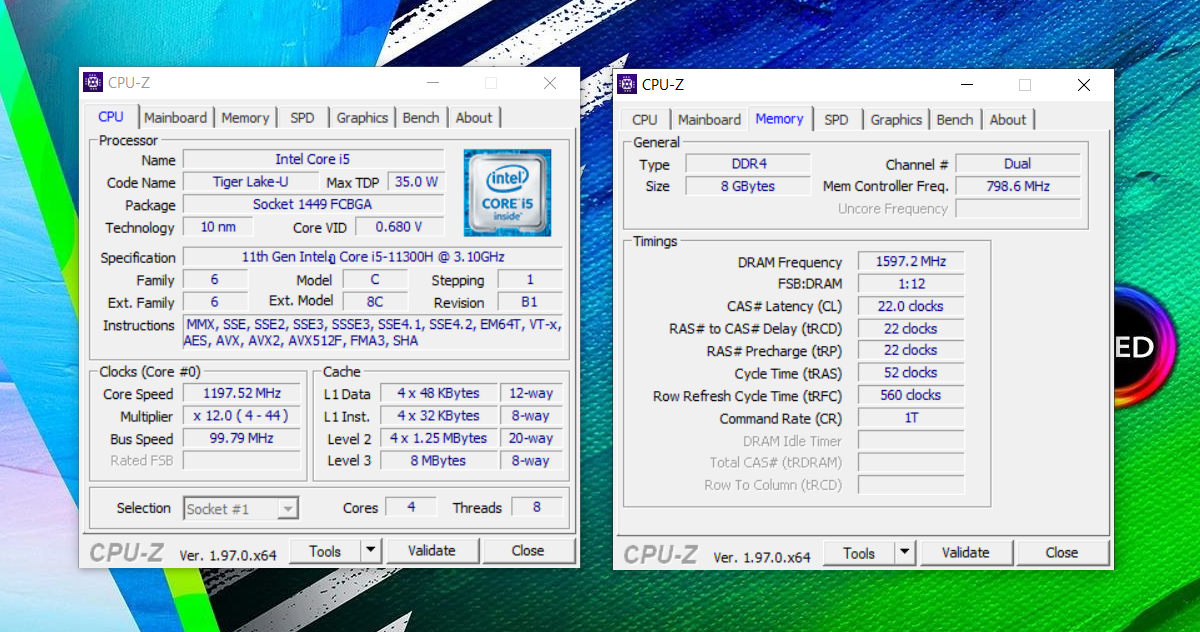Minimize the left CPU-Z window
1200x632 pixels.
point(433,83)
